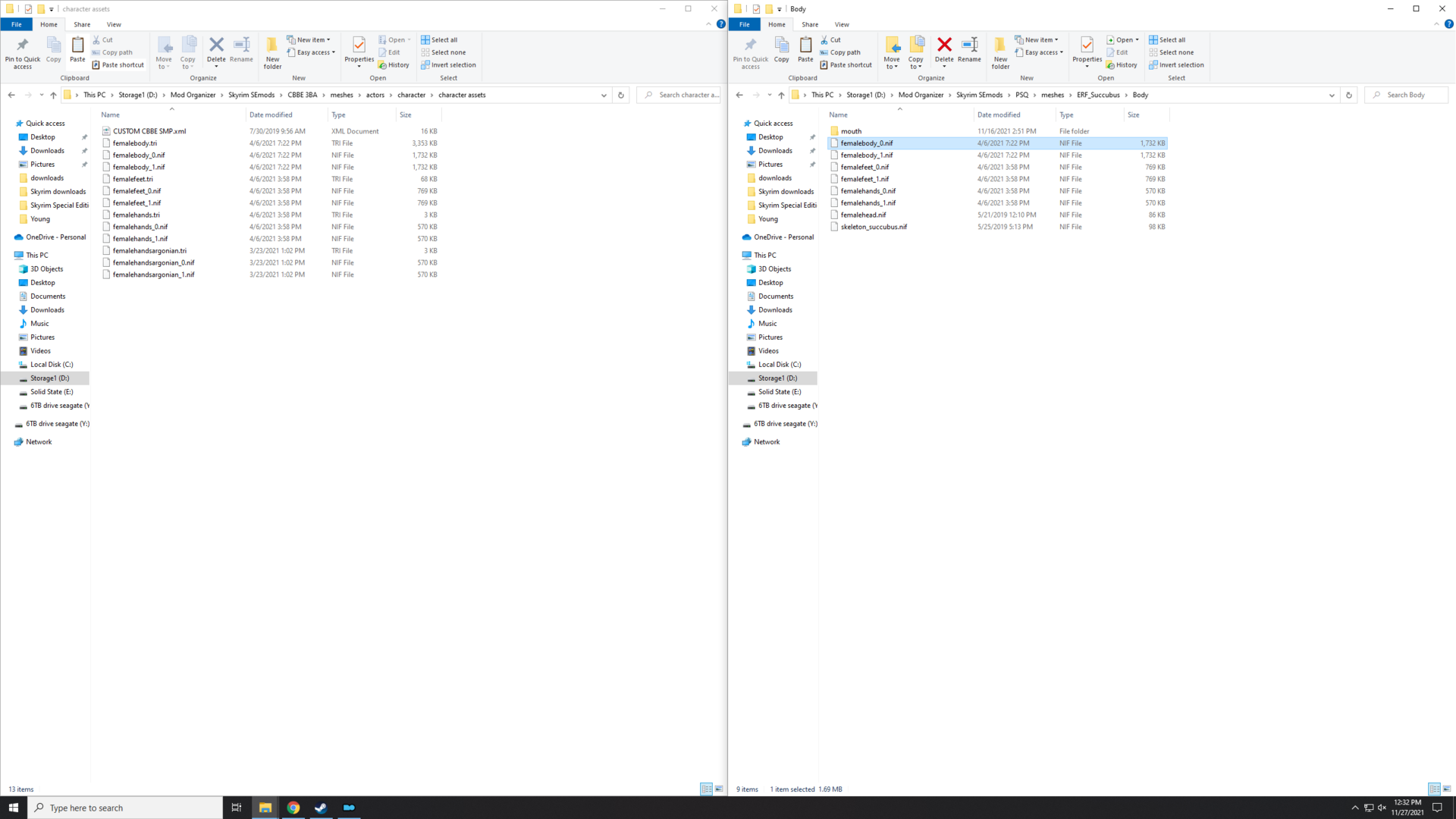The height and width of the screenshot is (819, 1456).
Task: Show hidden system tray icons
Action: pyautogui.click(x=1355, y=808)
